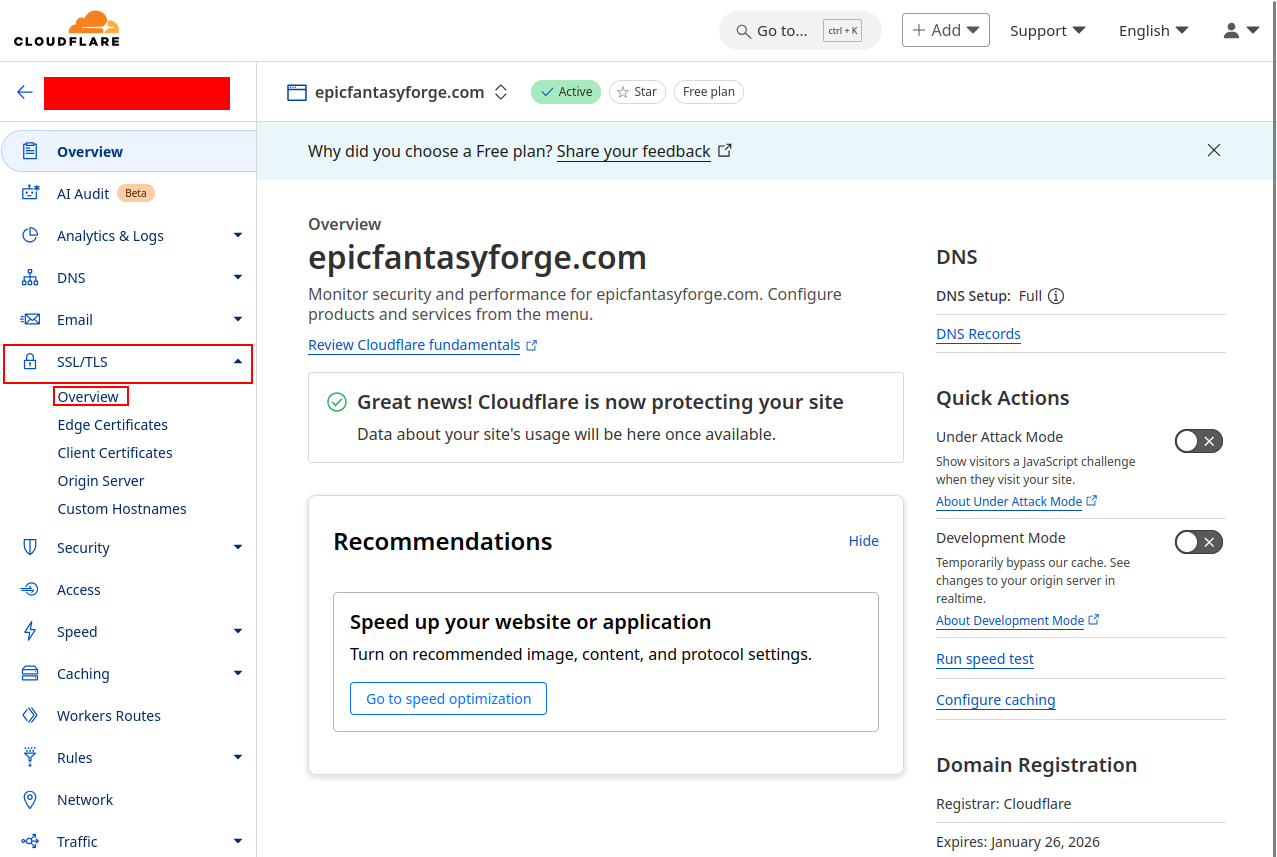The height and width of the screenshot is (857, 1277).
Task: Click the Overview clipboard icon in sidebar
Action: 30,151
